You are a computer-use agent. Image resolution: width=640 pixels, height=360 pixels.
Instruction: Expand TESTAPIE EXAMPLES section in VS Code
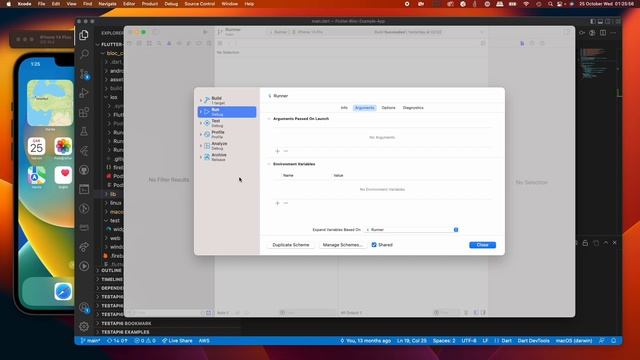125,332
